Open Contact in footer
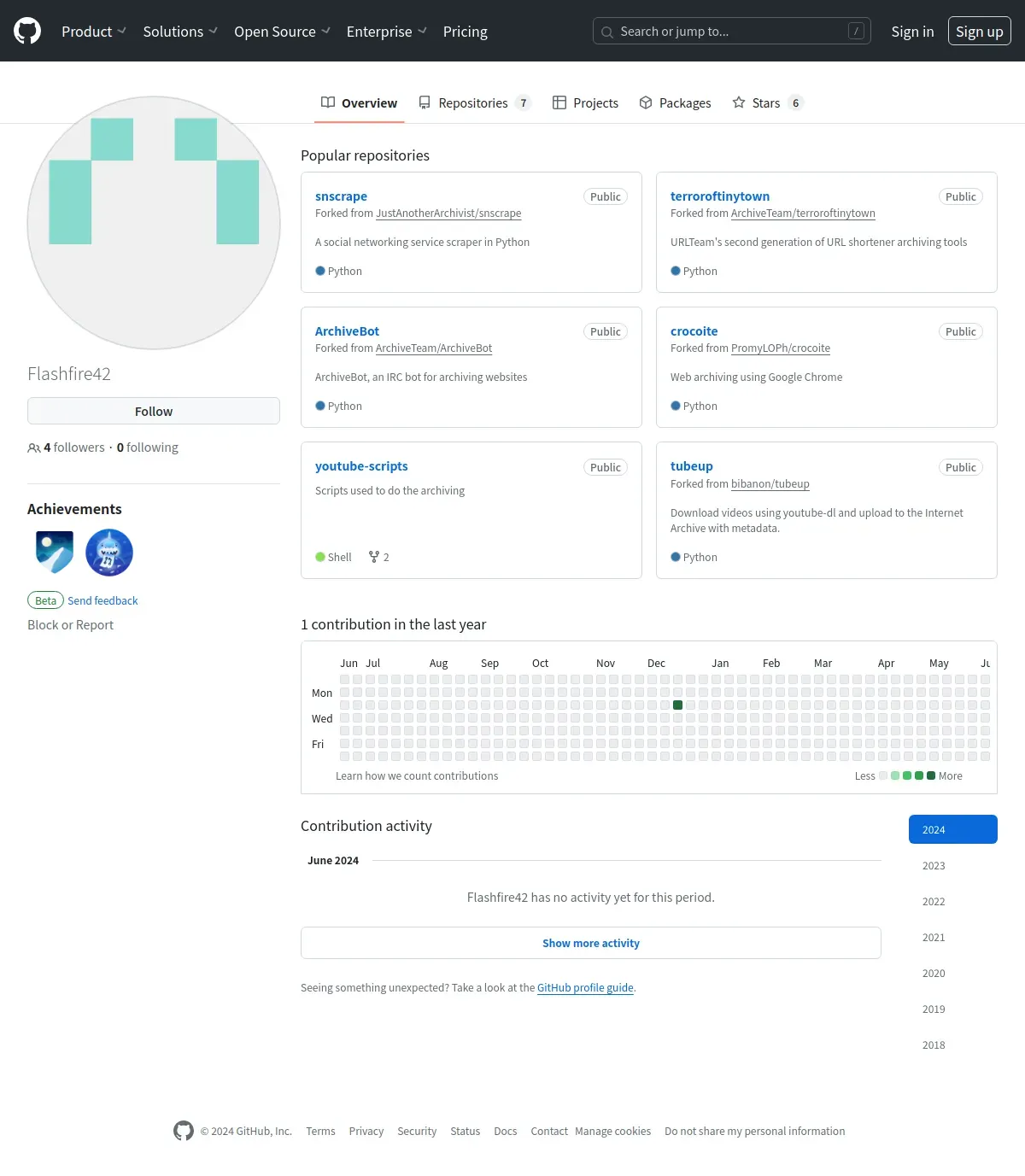This screenshot has height=1176, width=1025. click(x=549, y=1131)
